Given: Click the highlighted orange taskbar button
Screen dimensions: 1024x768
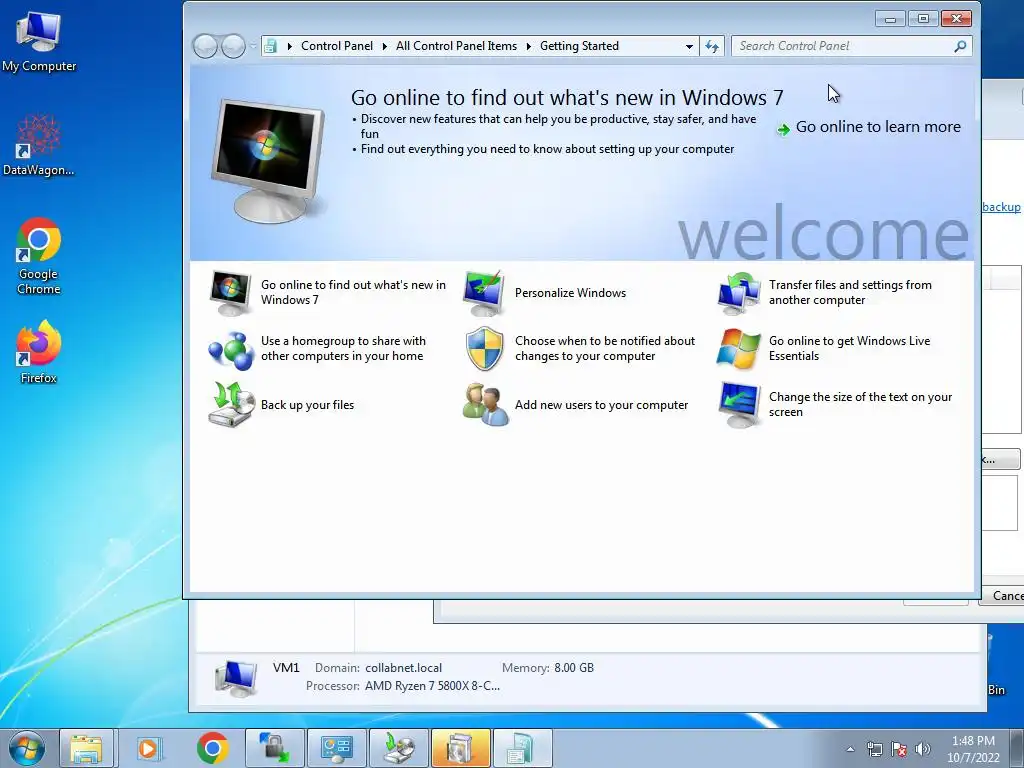Looking at the screenshot, I should [460, 748].
